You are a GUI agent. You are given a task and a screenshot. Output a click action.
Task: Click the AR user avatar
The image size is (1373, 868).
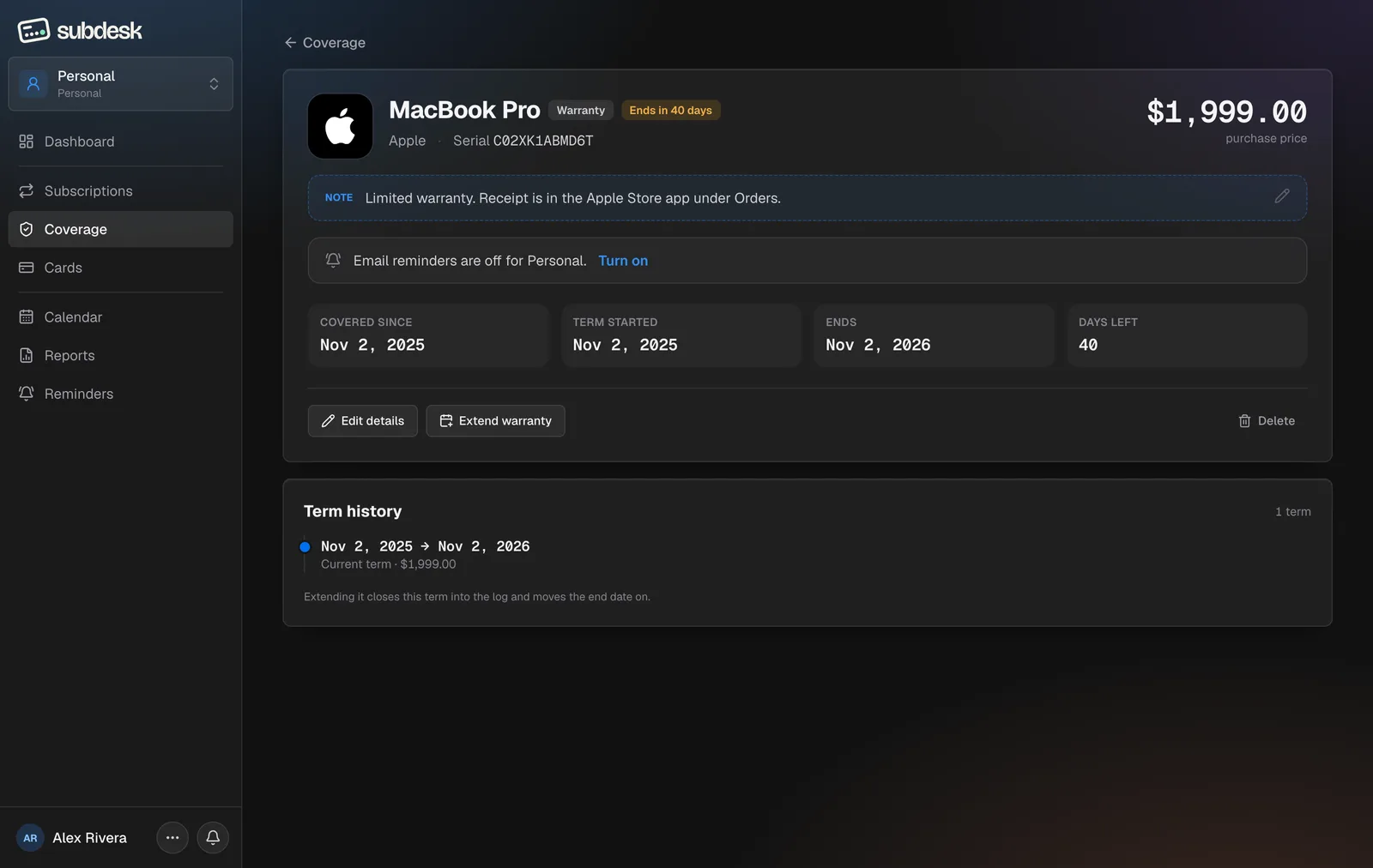pos(30,838)
